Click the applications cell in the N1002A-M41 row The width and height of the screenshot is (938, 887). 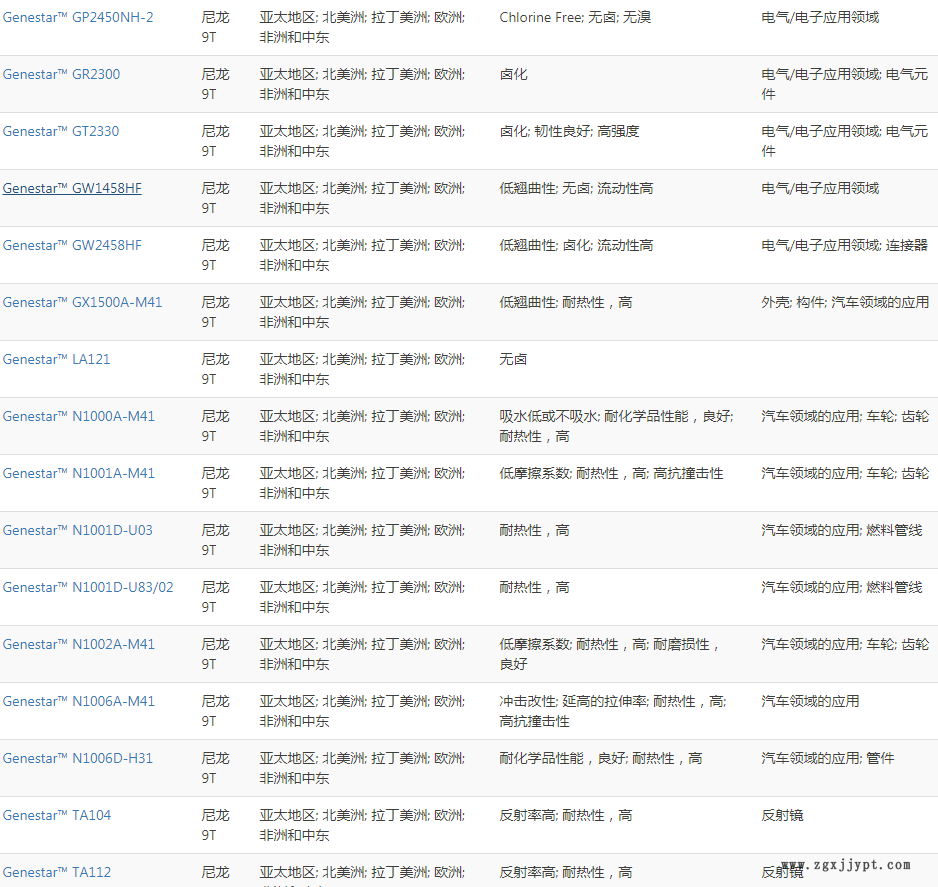tap(845, 644)
